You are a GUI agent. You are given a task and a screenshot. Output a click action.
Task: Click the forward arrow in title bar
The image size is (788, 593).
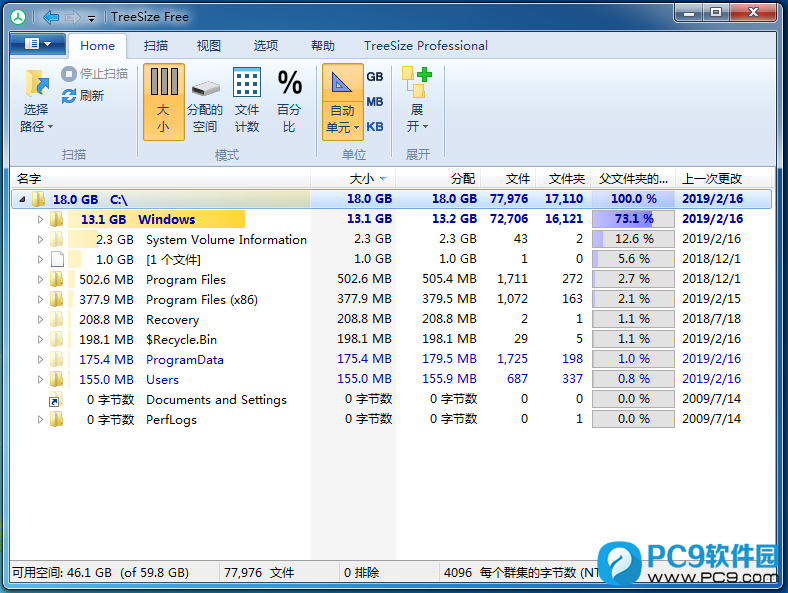(x=73, y=17)
